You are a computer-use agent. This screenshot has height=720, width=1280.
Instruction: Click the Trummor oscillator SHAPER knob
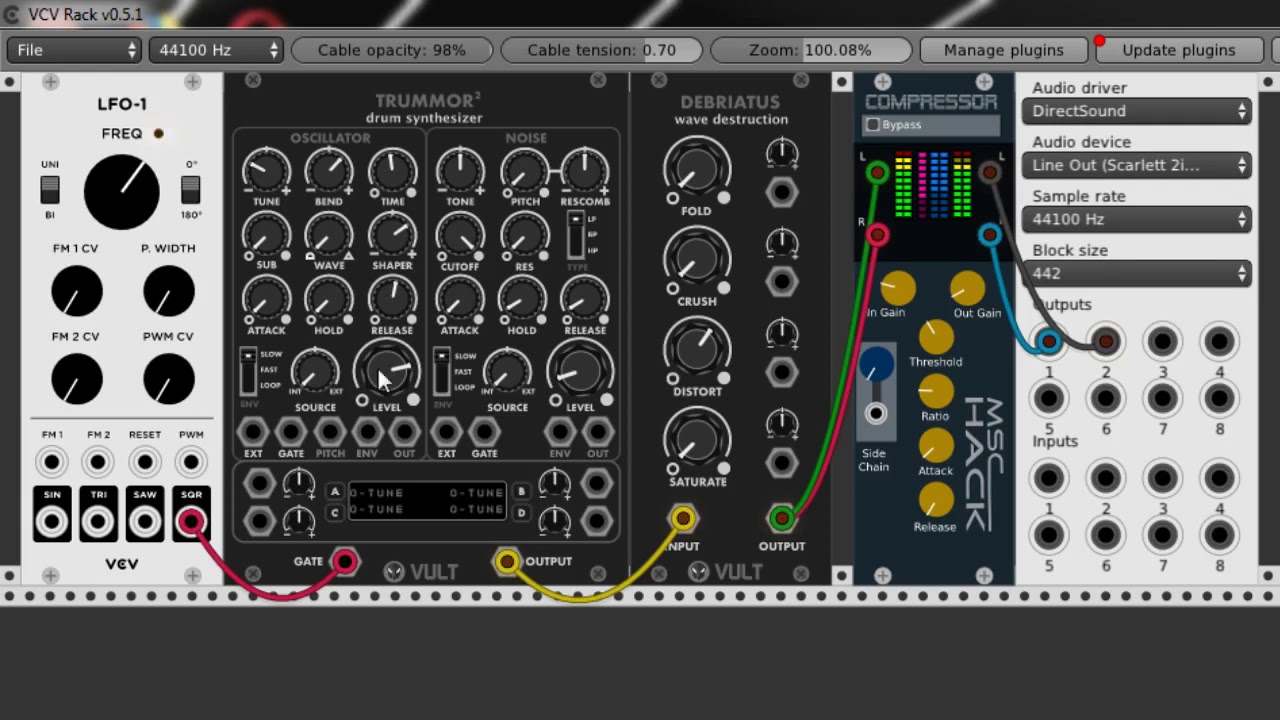pos(392,236)
